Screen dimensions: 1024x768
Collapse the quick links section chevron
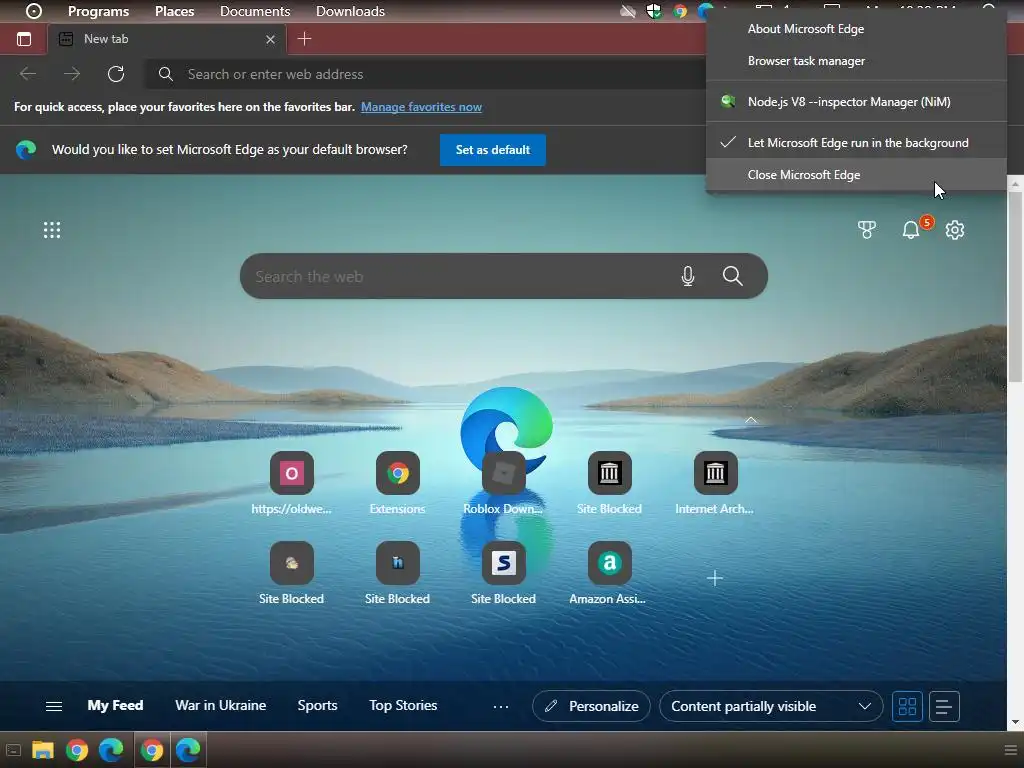pos(751,420)
